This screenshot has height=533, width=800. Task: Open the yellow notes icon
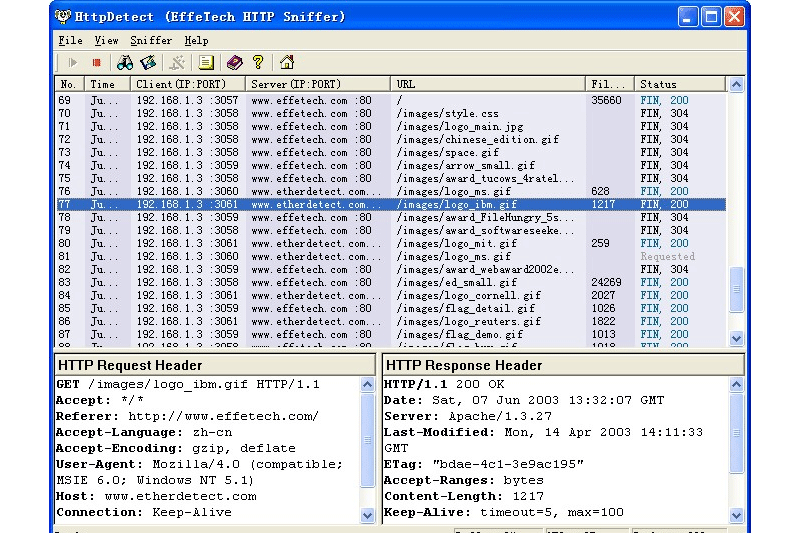pos(206,63)
